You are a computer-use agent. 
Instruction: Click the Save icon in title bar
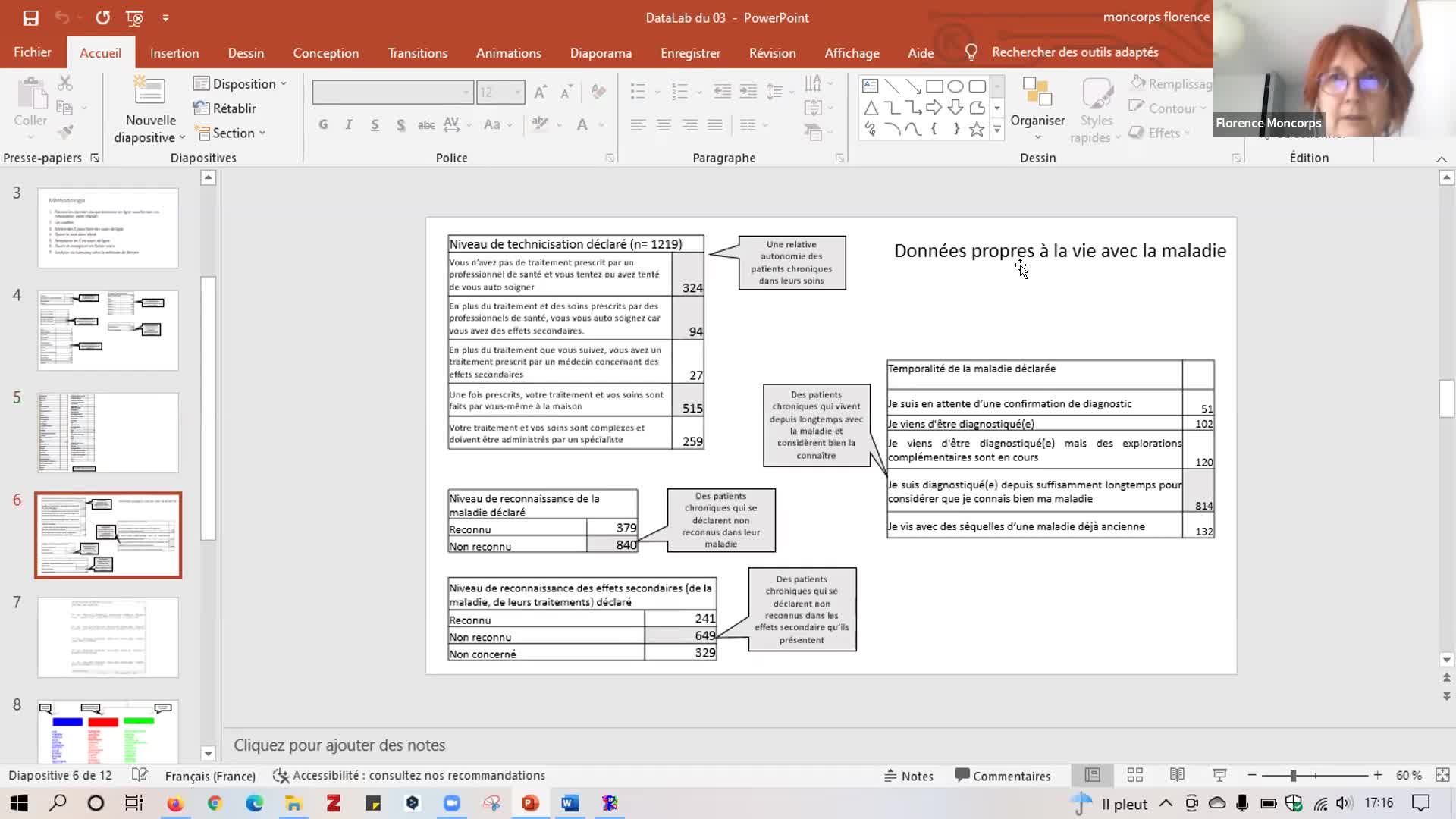pyautogui.click(x=30, y=17)
